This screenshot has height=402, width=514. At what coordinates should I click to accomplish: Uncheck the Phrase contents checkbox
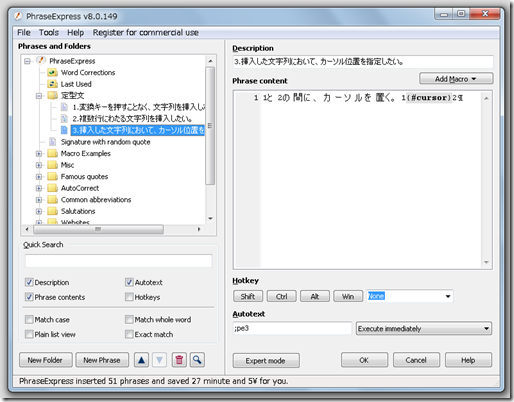pyautogui.click(x=29, y=297)
